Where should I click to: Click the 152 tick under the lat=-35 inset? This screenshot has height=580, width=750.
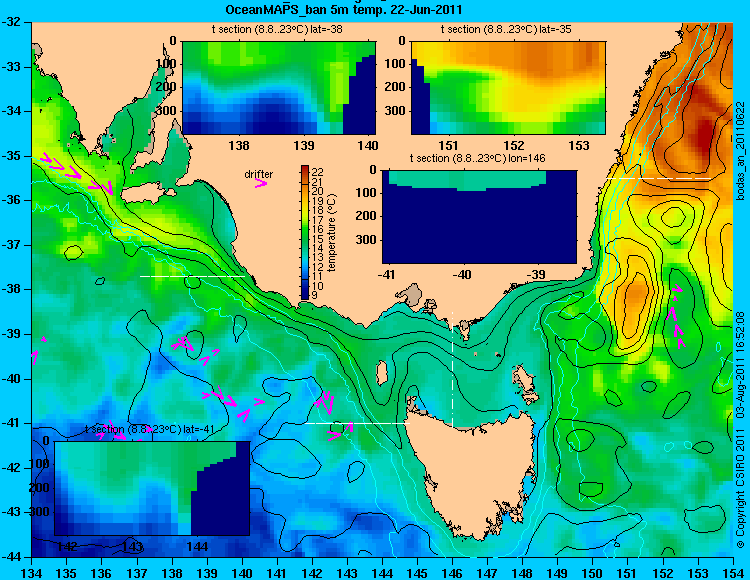click(514, 145)
